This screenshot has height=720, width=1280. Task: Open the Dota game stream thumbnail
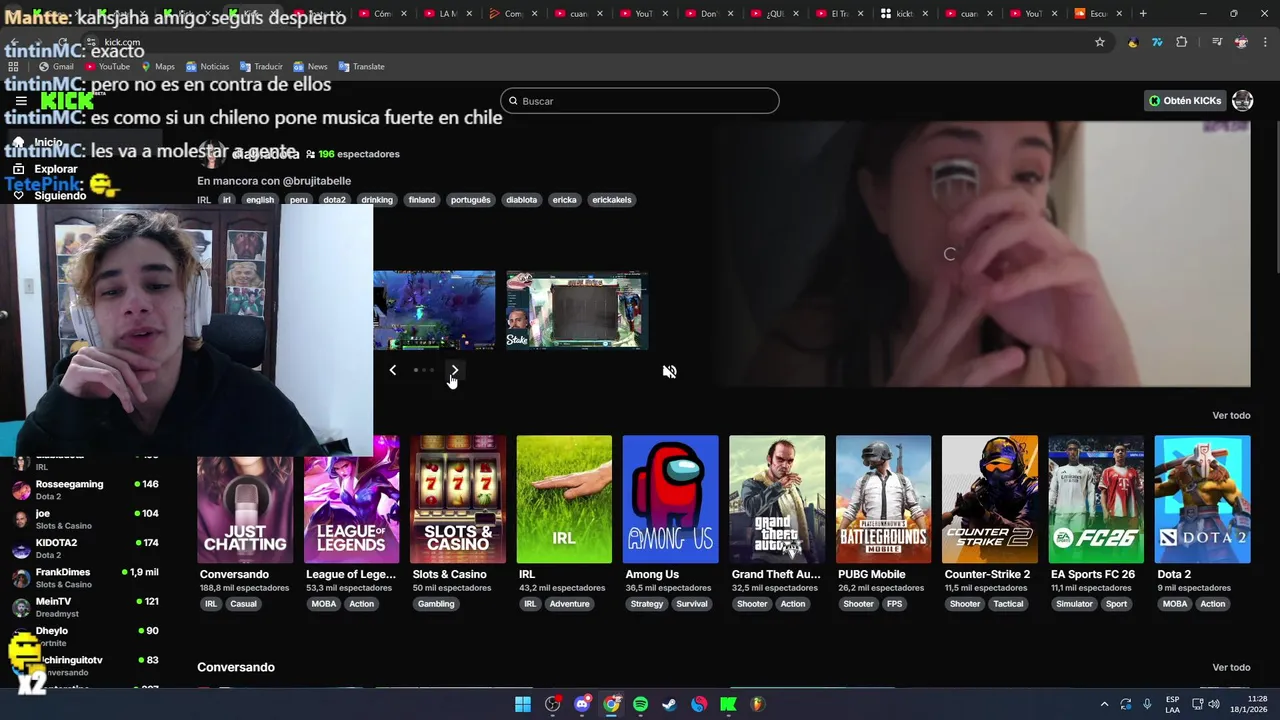tap(434, 310)
